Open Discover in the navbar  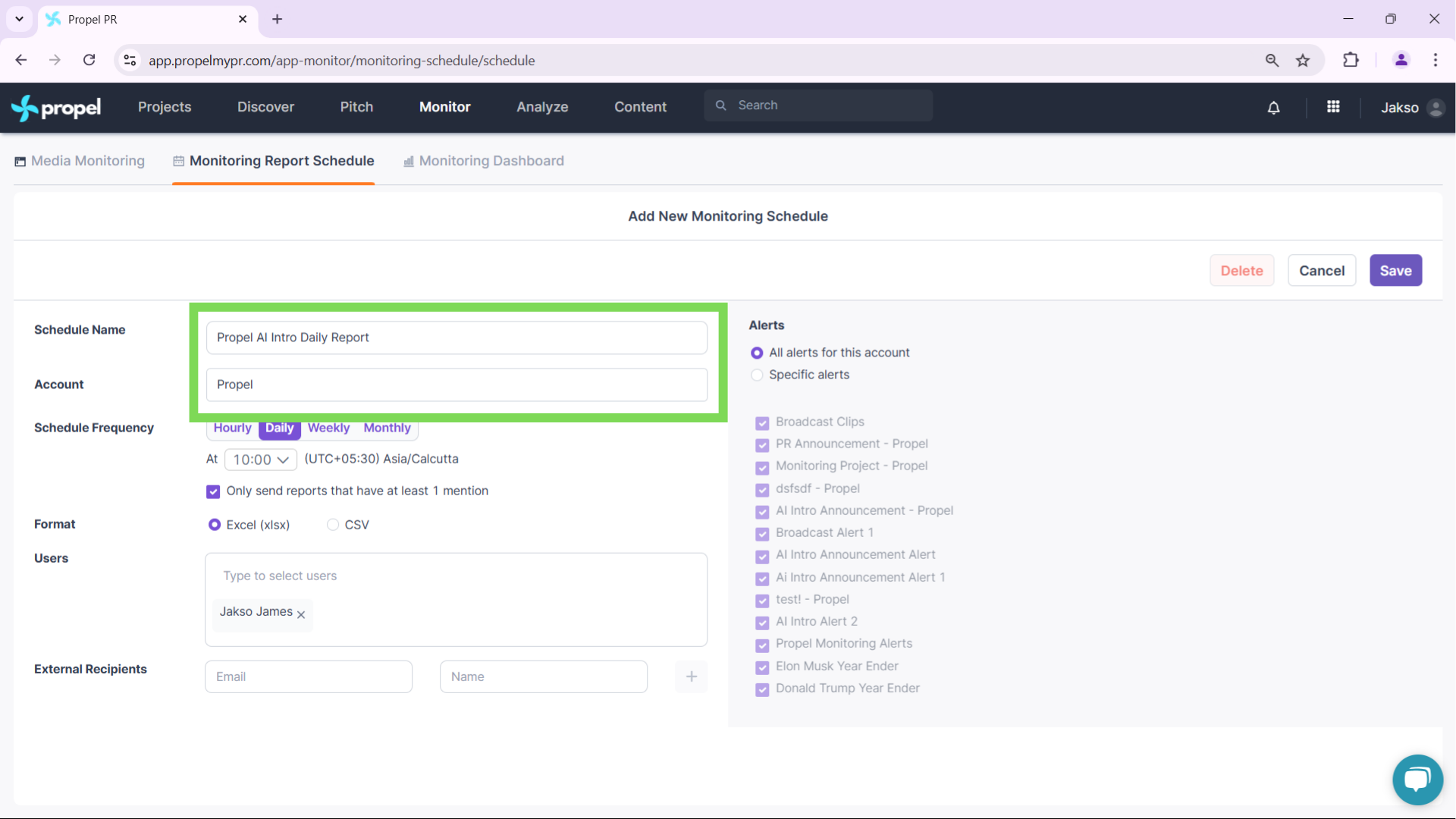[265, 107]
